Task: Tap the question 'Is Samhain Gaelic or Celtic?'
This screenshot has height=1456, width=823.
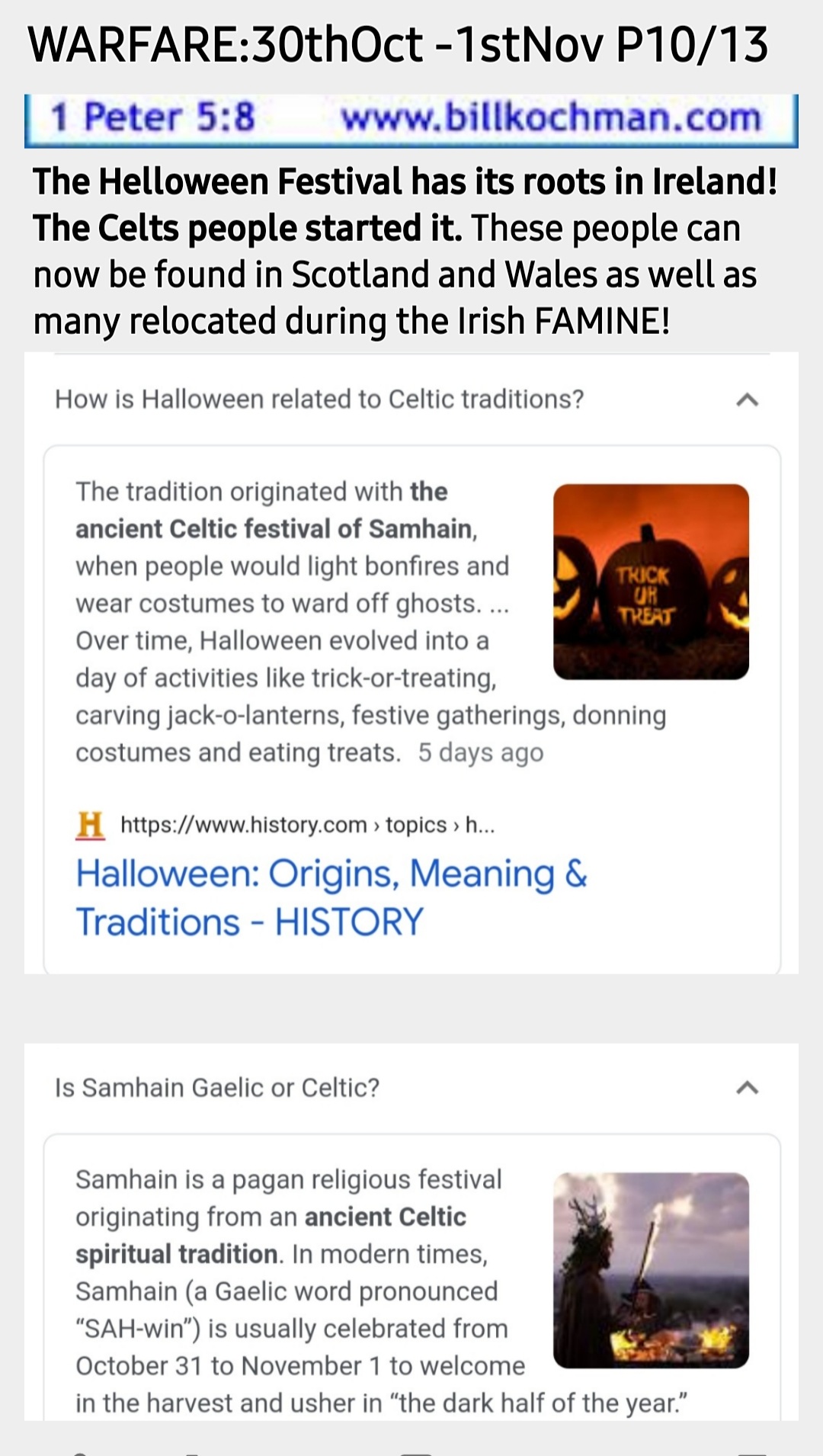Action: [x=217, y=1088]
